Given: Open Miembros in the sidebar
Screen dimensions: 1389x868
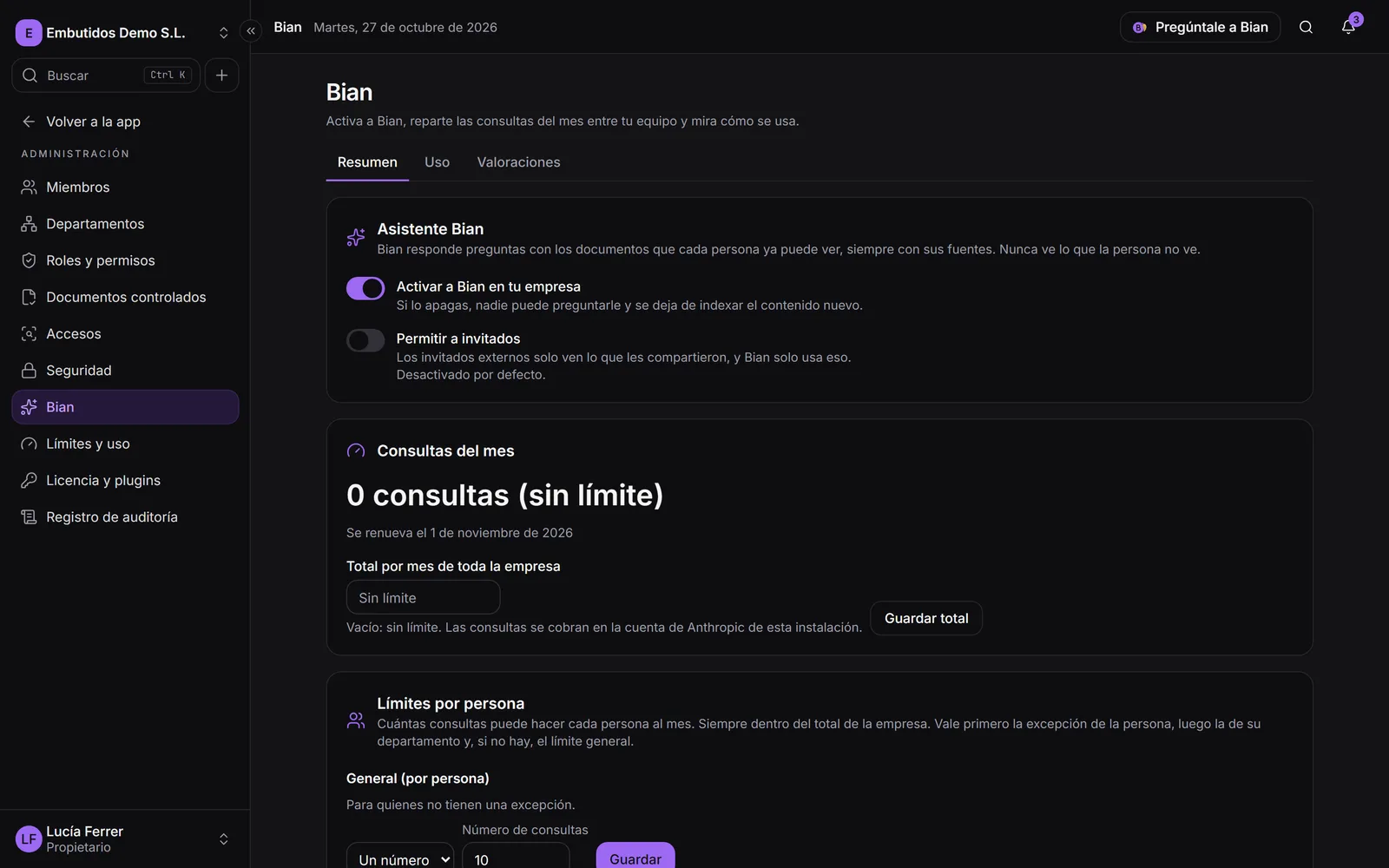Looking at the screenshot, I should tap(125, 187).
